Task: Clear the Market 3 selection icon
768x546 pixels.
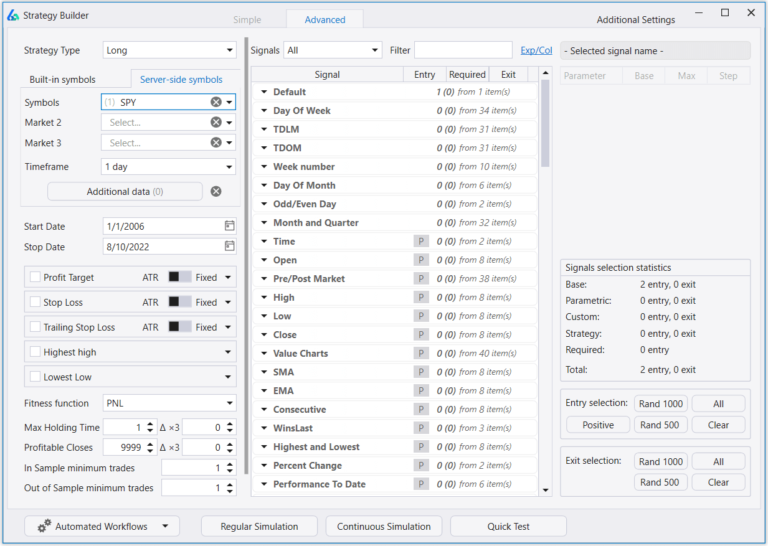Action: point(216,143)
